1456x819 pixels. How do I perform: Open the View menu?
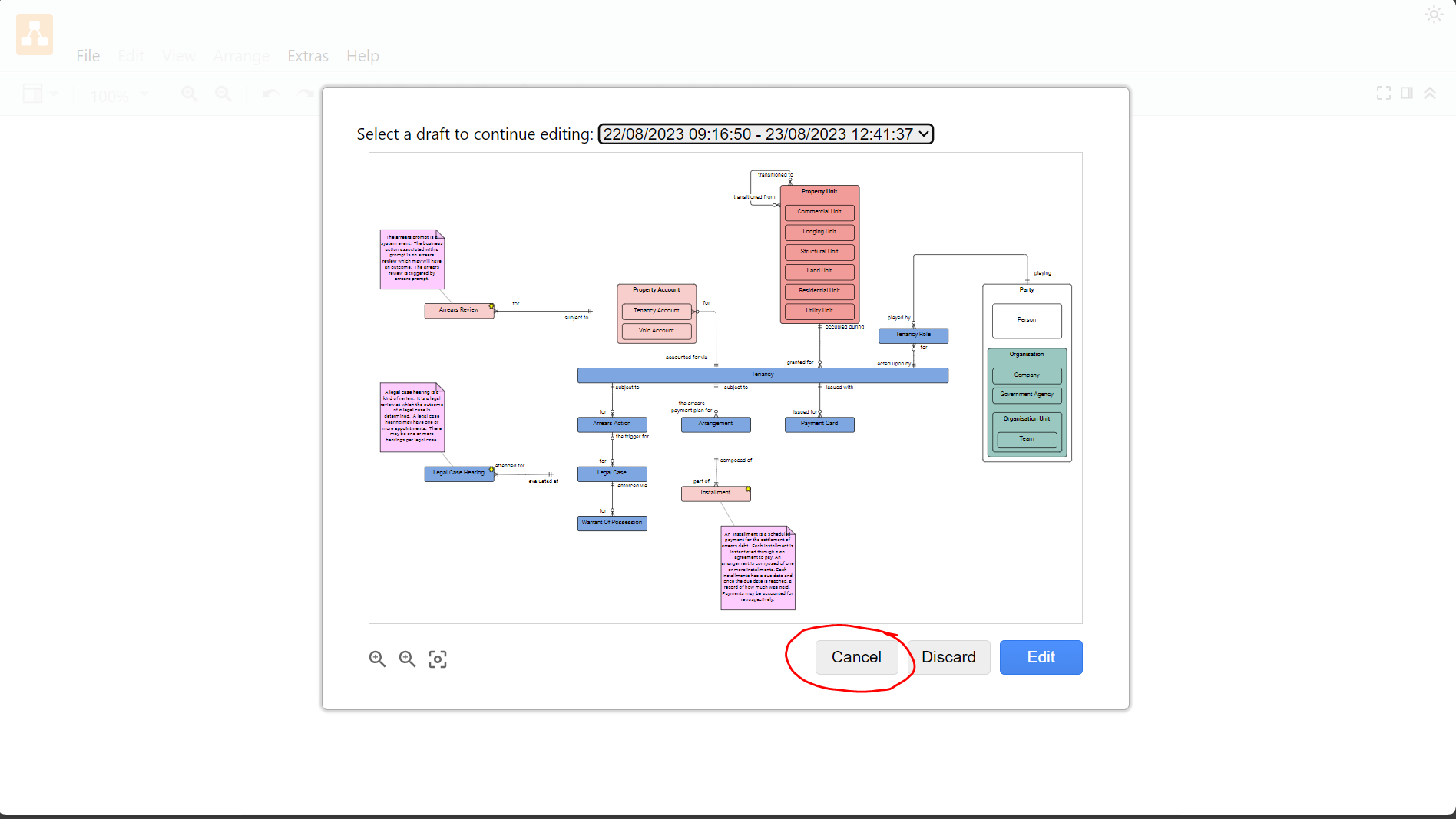[x=179, y=56]
